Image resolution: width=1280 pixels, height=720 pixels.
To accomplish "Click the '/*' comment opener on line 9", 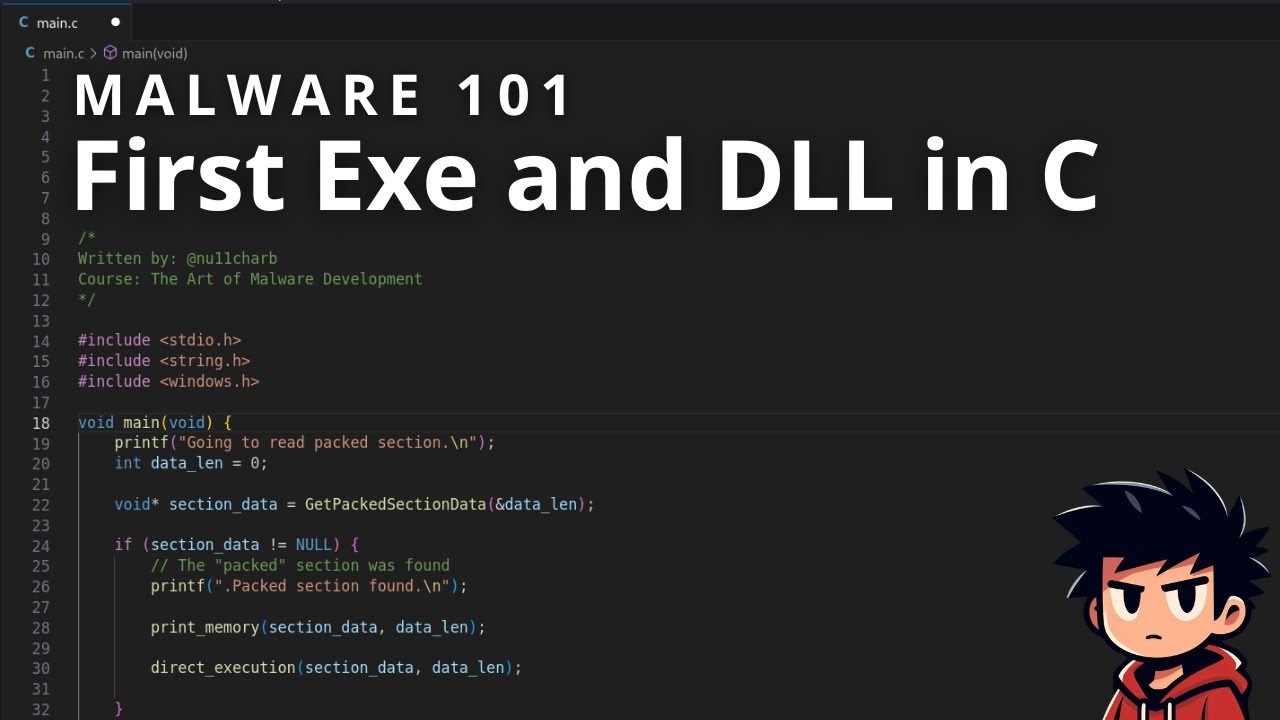I will pos(87,239).
